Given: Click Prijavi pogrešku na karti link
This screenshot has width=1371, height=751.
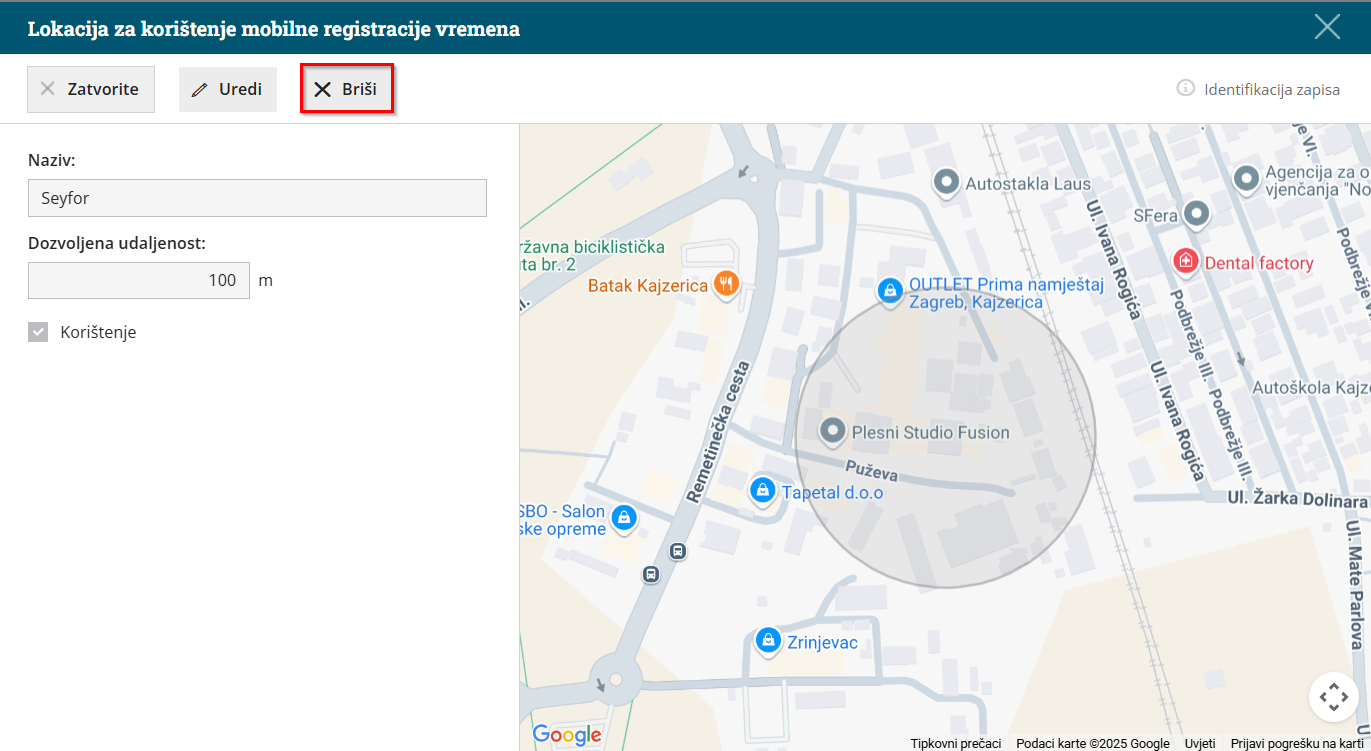Looking at the screenshot, I should pos(1297,743).
